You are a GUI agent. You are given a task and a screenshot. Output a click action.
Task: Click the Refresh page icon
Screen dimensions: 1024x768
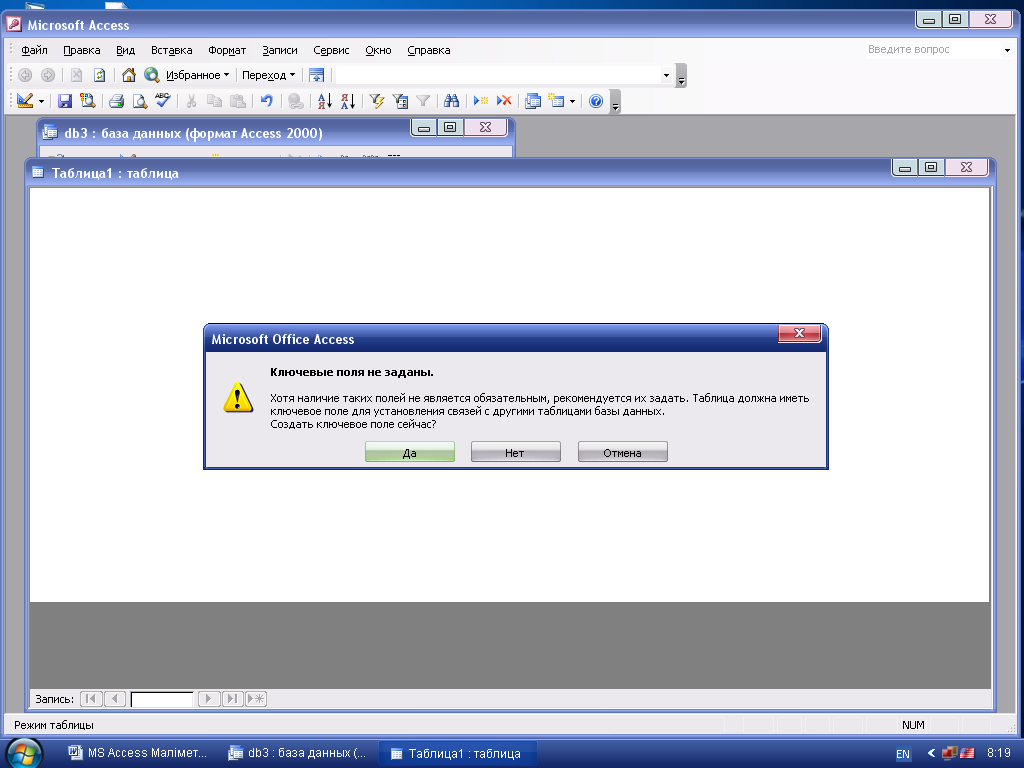click(x=99, y=75)
